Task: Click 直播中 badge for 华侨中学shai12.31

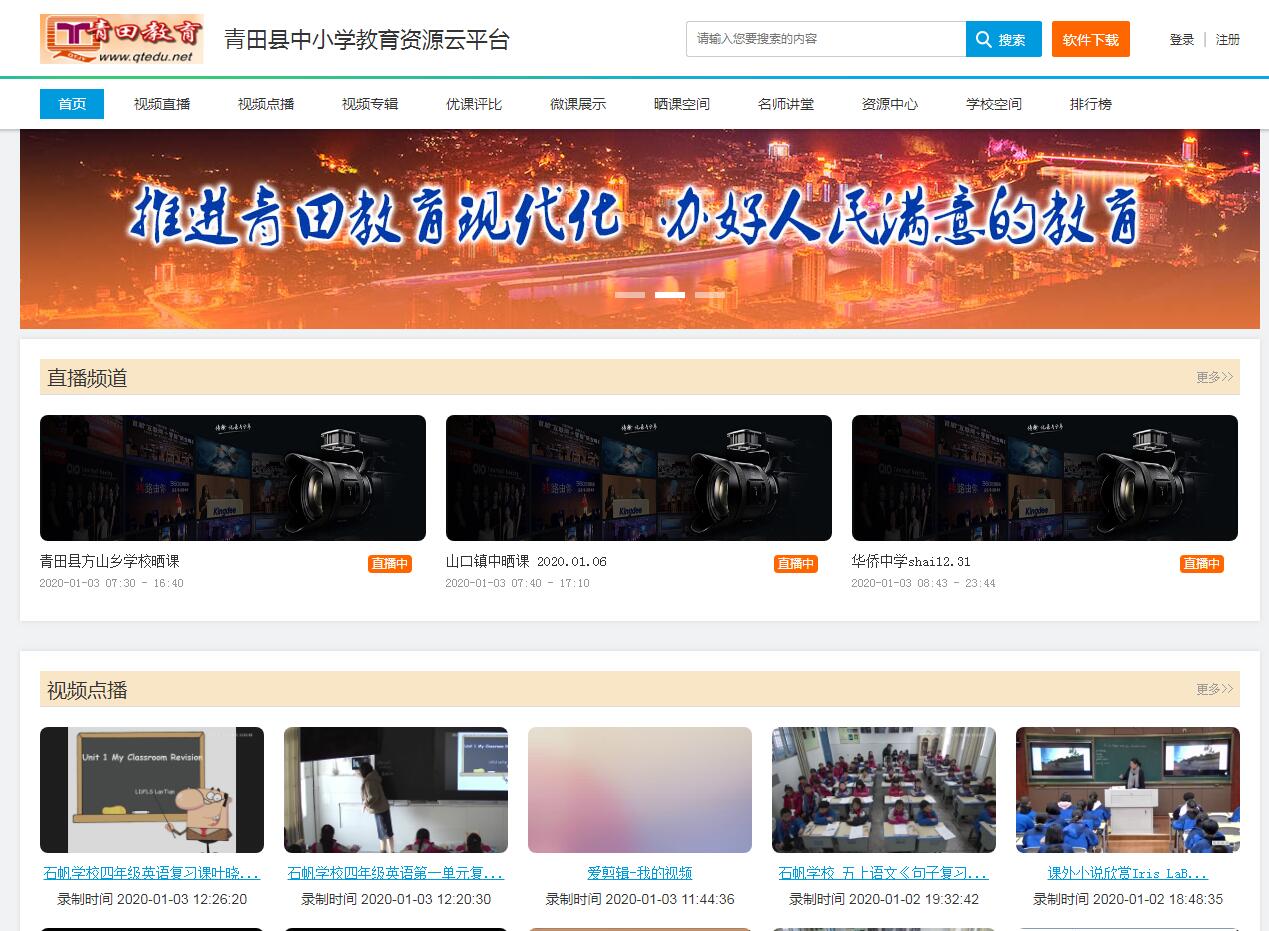Action: [1201, 564]
